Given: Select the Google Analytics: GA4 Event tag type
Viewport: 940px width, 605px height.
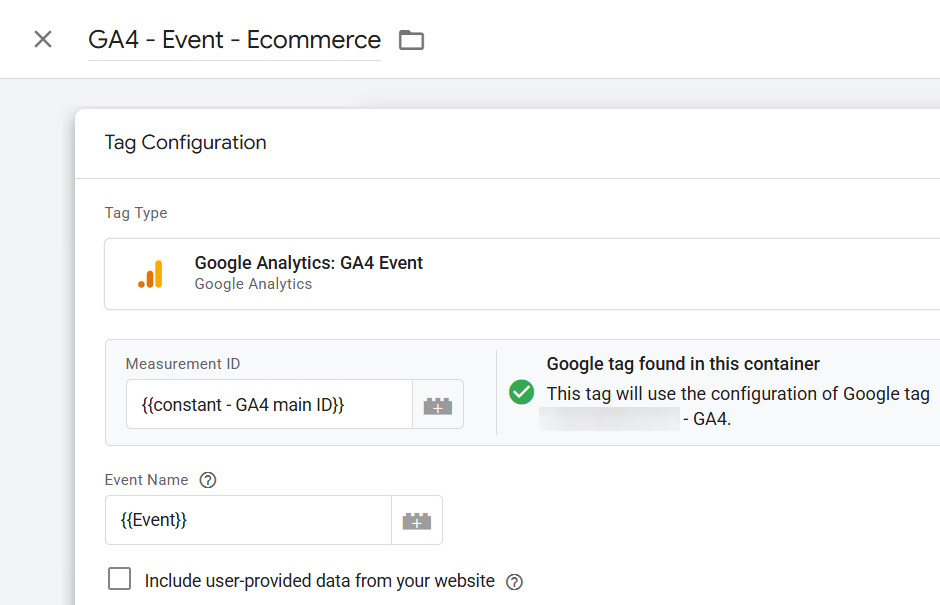Looking at the screenshot, I should pyautogui.click(x=522, y=274).
